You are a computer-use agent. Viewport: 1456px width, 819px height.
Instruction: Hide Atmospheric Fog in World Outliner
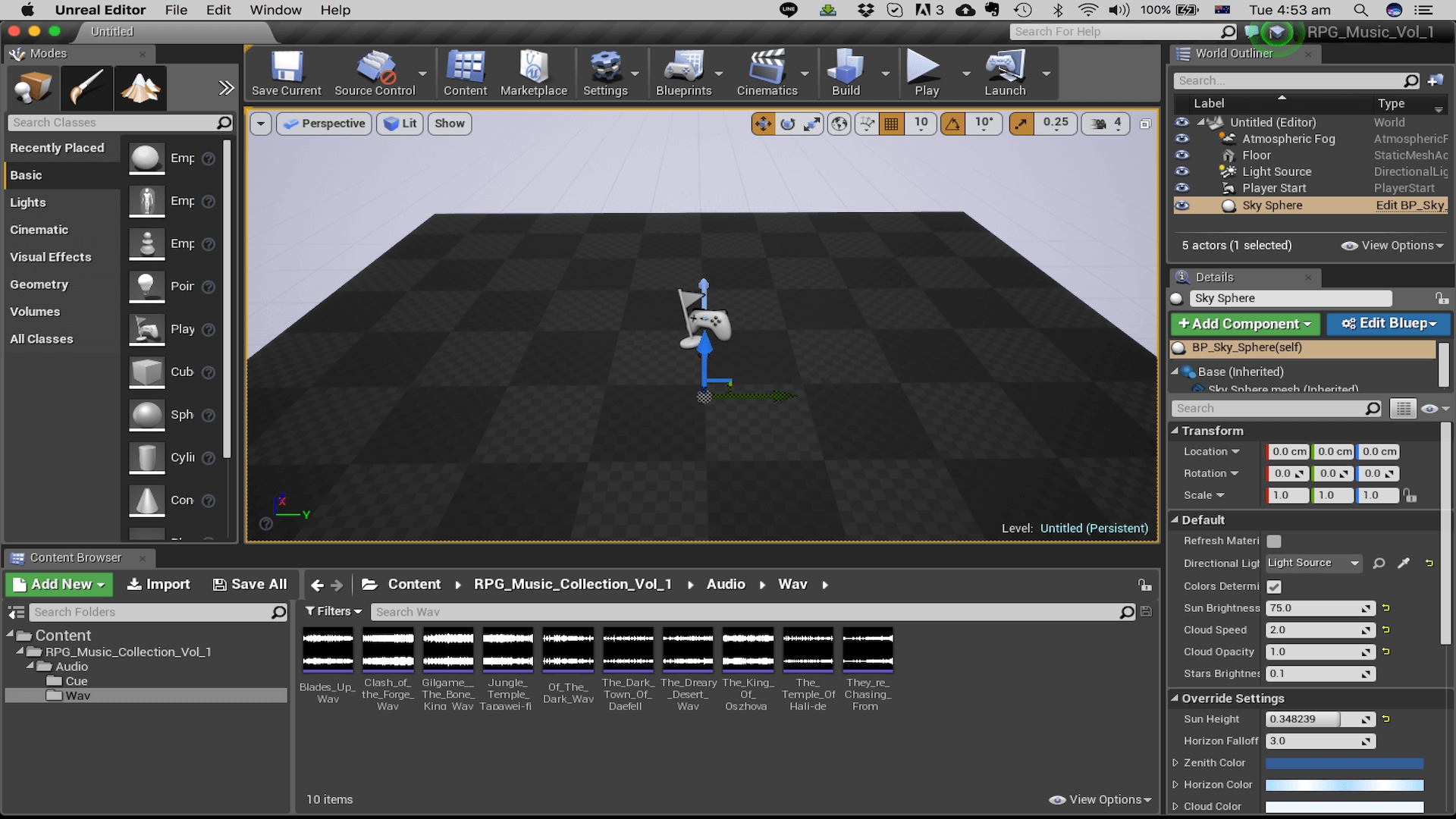[x=1182, y=139]
